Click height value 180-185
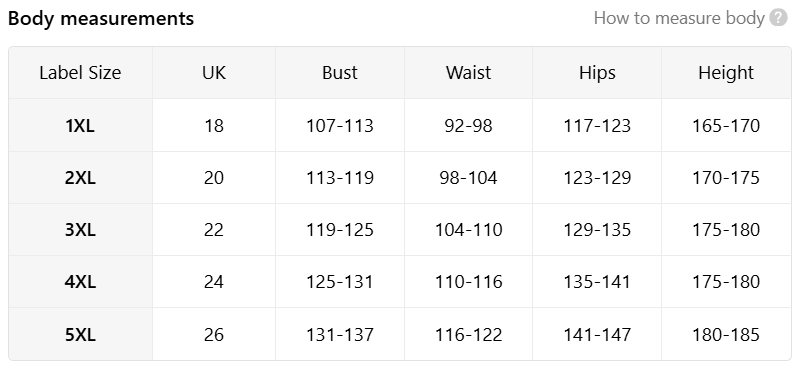 click(726, 335)
